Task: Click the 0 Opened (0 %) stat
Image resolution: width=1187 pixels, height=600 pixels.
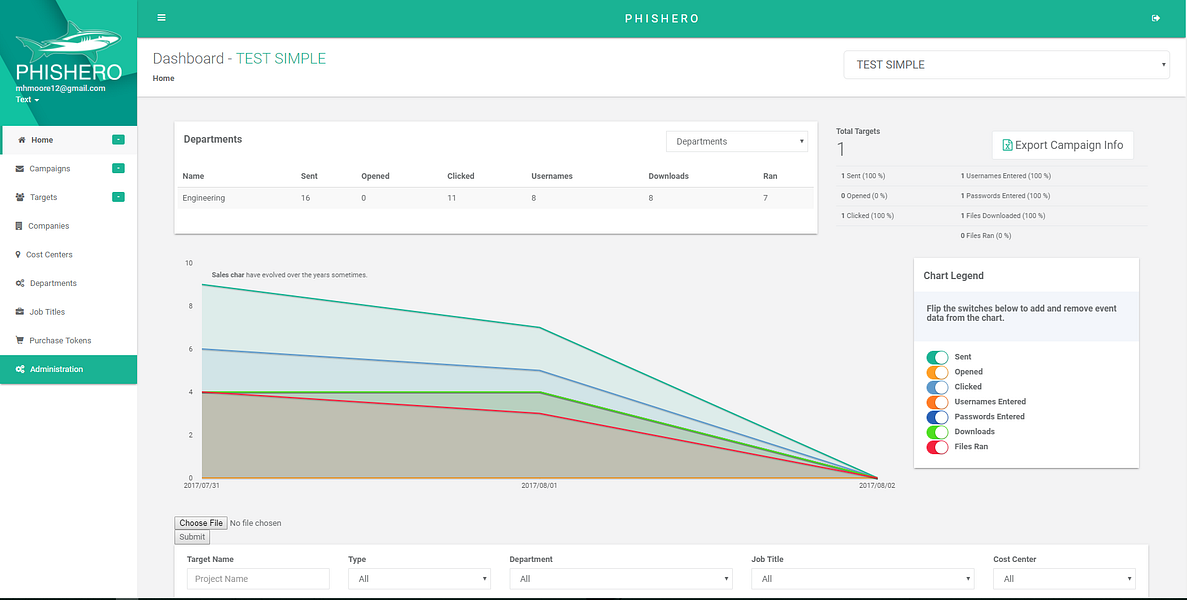Action: 864,196
